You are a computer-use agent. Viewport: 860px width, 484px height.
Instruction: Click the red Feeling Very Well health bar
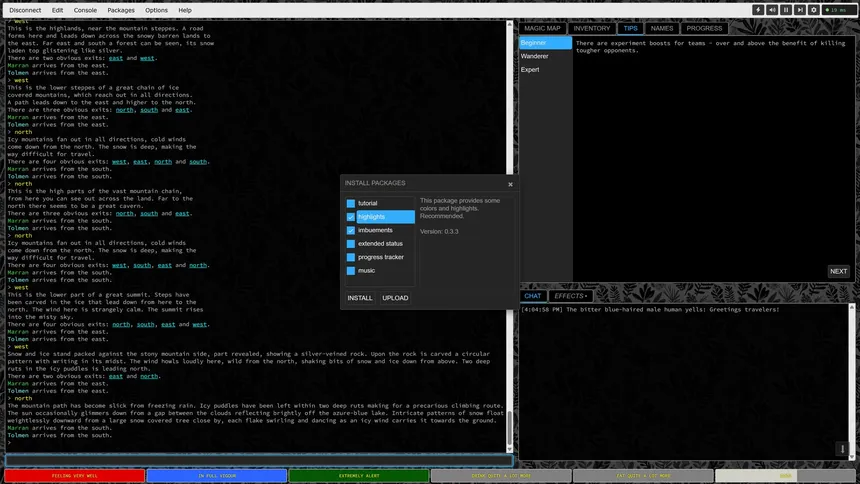click(x=75, y=476)
